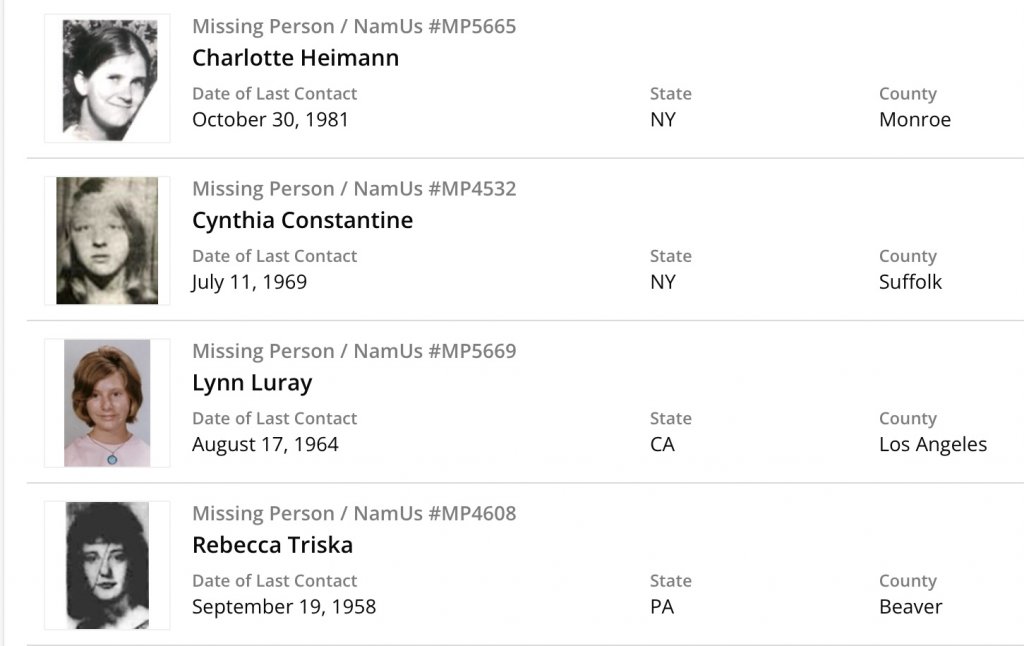Open the photo beside NamUs #MP4532
Screen dimensions: 1024x646
107,241
